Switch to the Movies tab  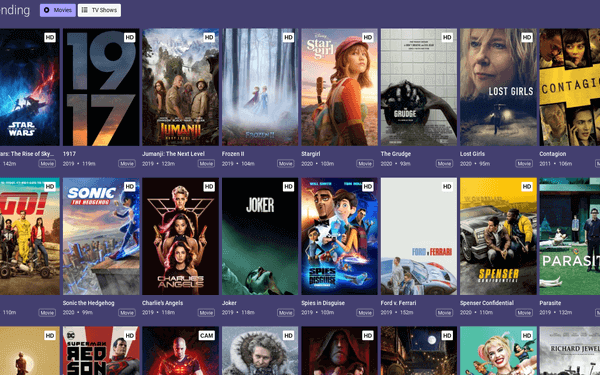[58, 10]
